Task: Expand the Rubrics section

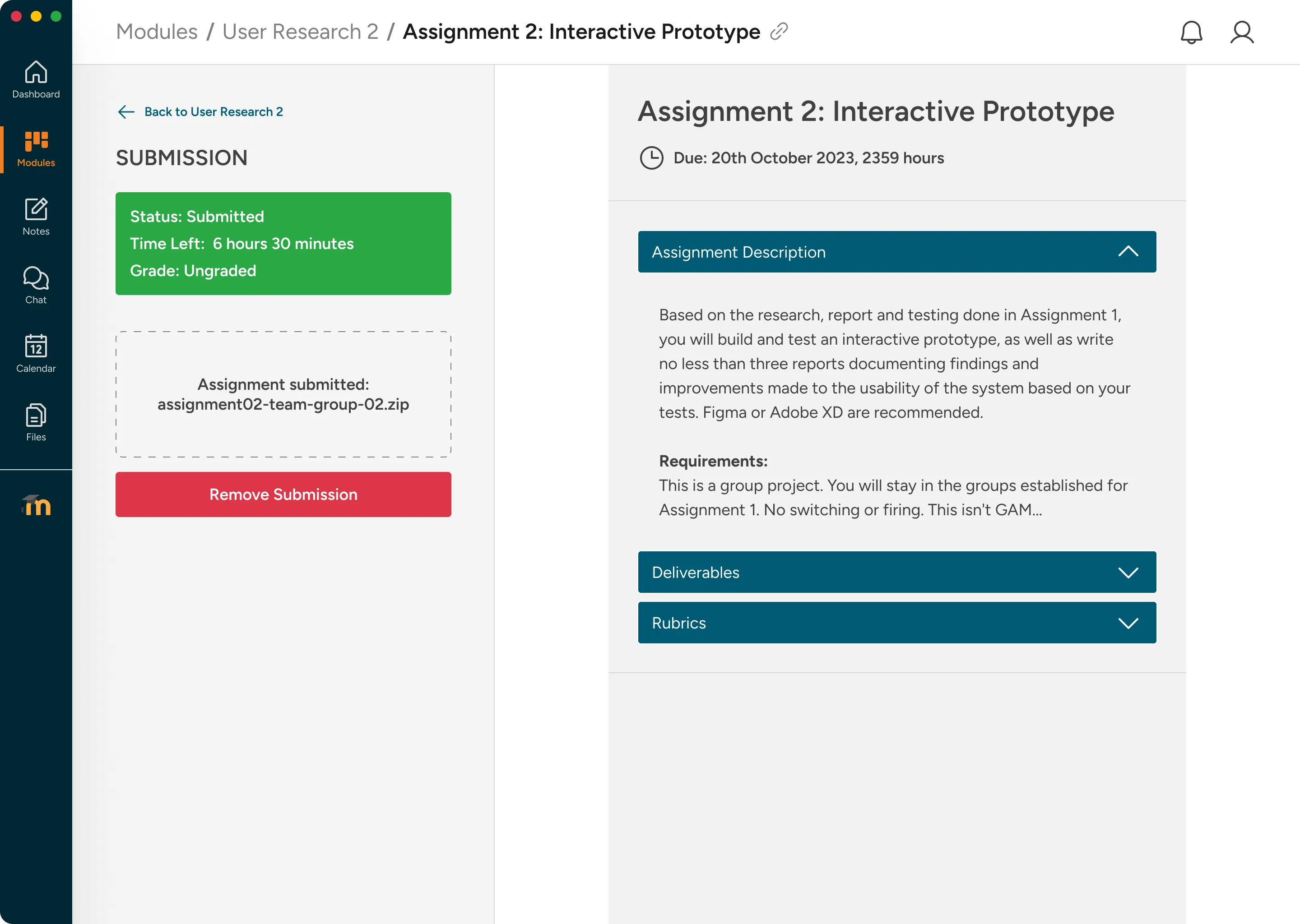Action: (896, 623)
